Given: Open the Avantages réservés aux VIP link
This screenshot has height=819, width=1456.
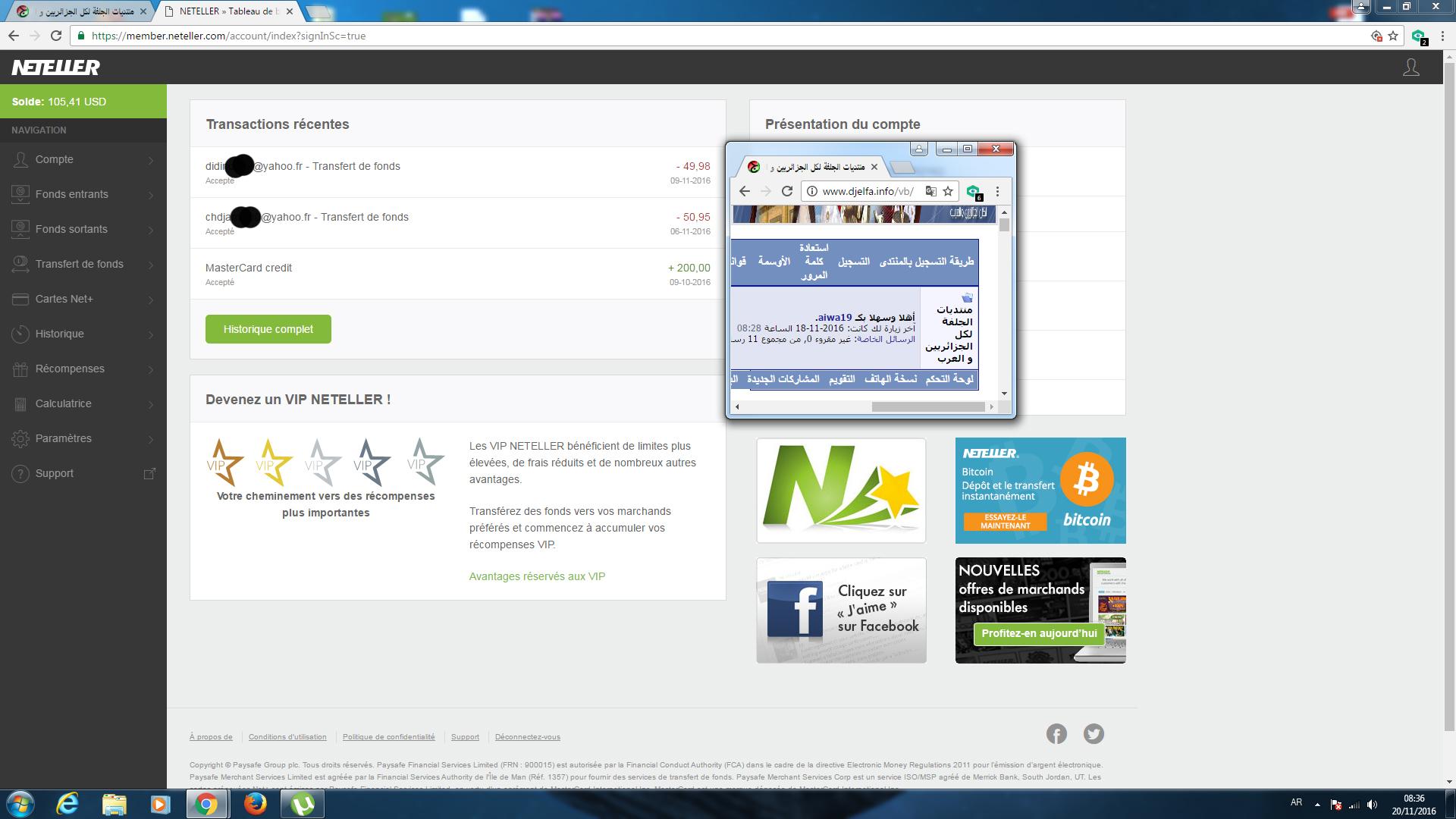Looking at the screenshot, I should coord(537,576).
